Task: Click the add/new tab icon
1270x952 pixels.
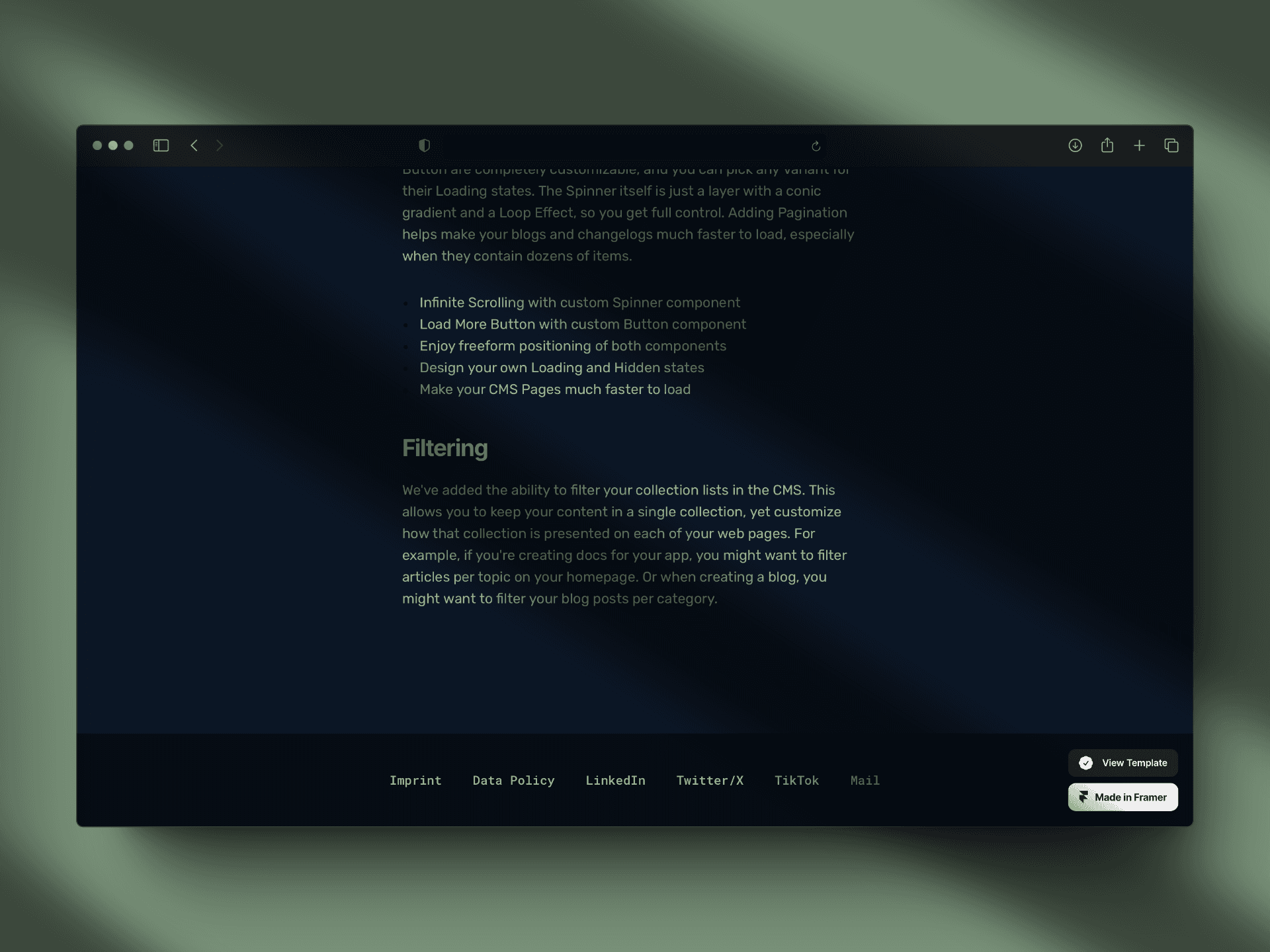Action: pos(1139,145)
